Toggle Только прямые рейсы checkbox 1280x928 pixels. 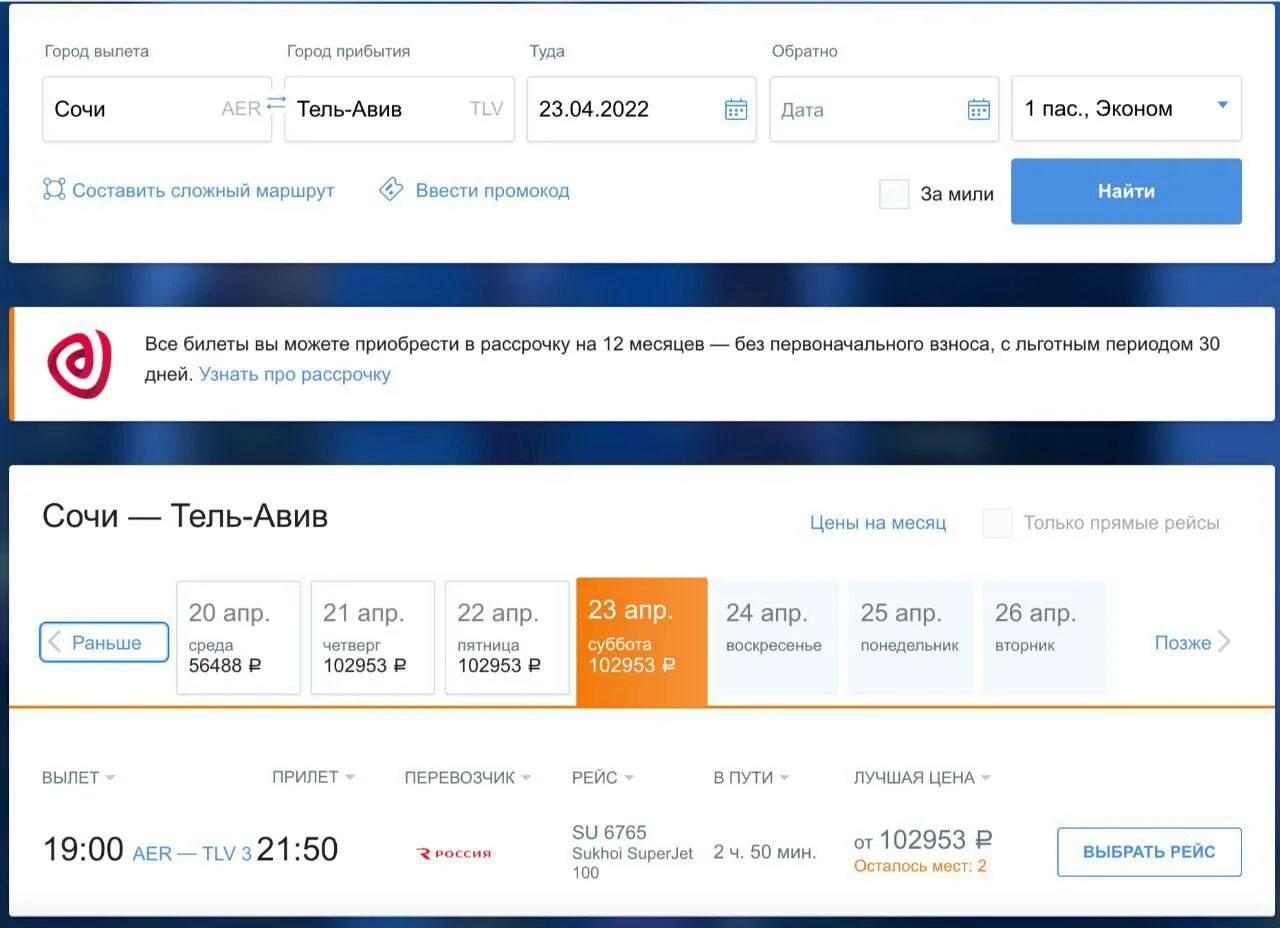(x=997, y=523)
